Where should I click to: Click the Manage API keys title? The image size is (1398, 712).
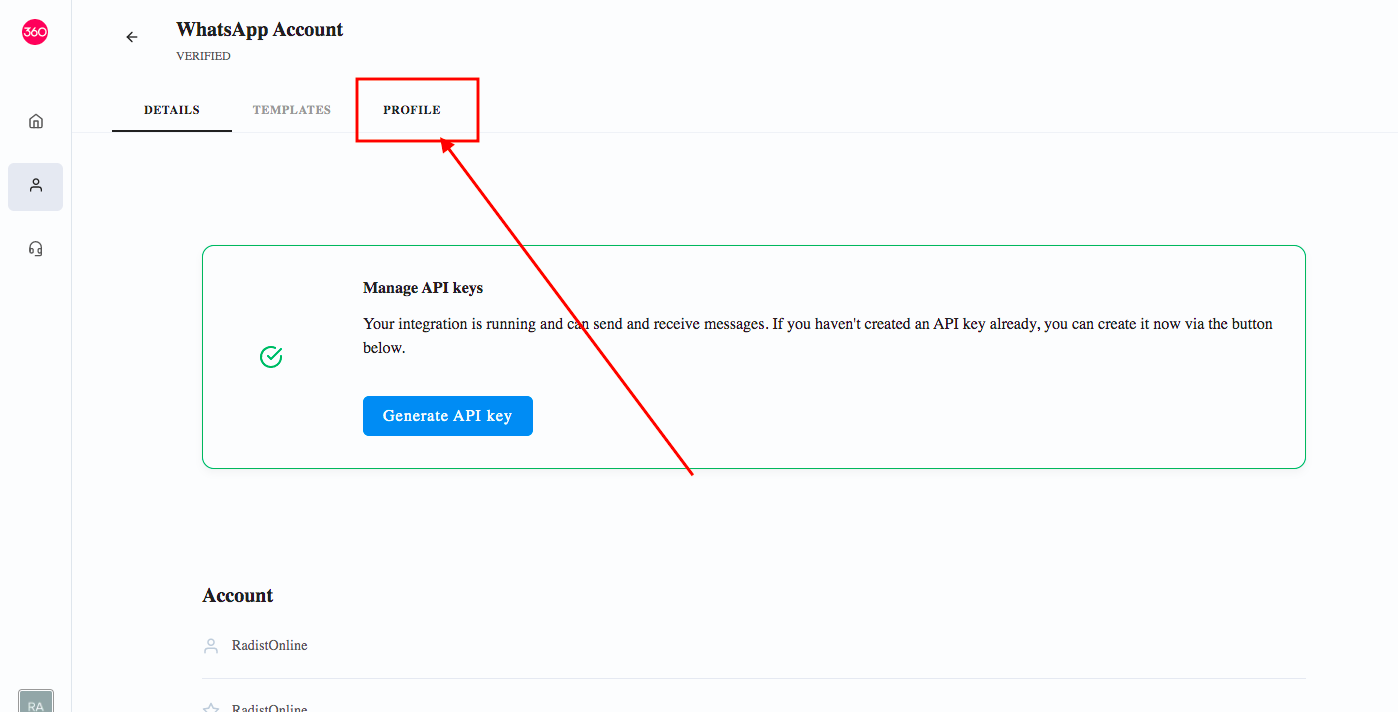coord(423,288)
